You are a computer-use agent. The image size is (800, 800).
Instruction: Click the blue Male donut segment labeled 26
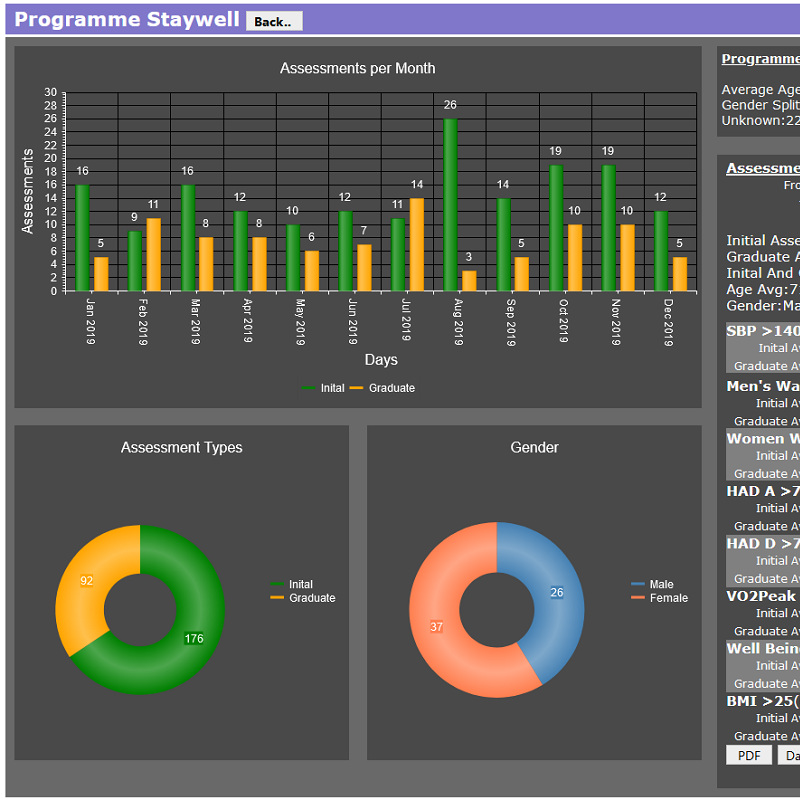pyautogui.click(x=550, y=590)
